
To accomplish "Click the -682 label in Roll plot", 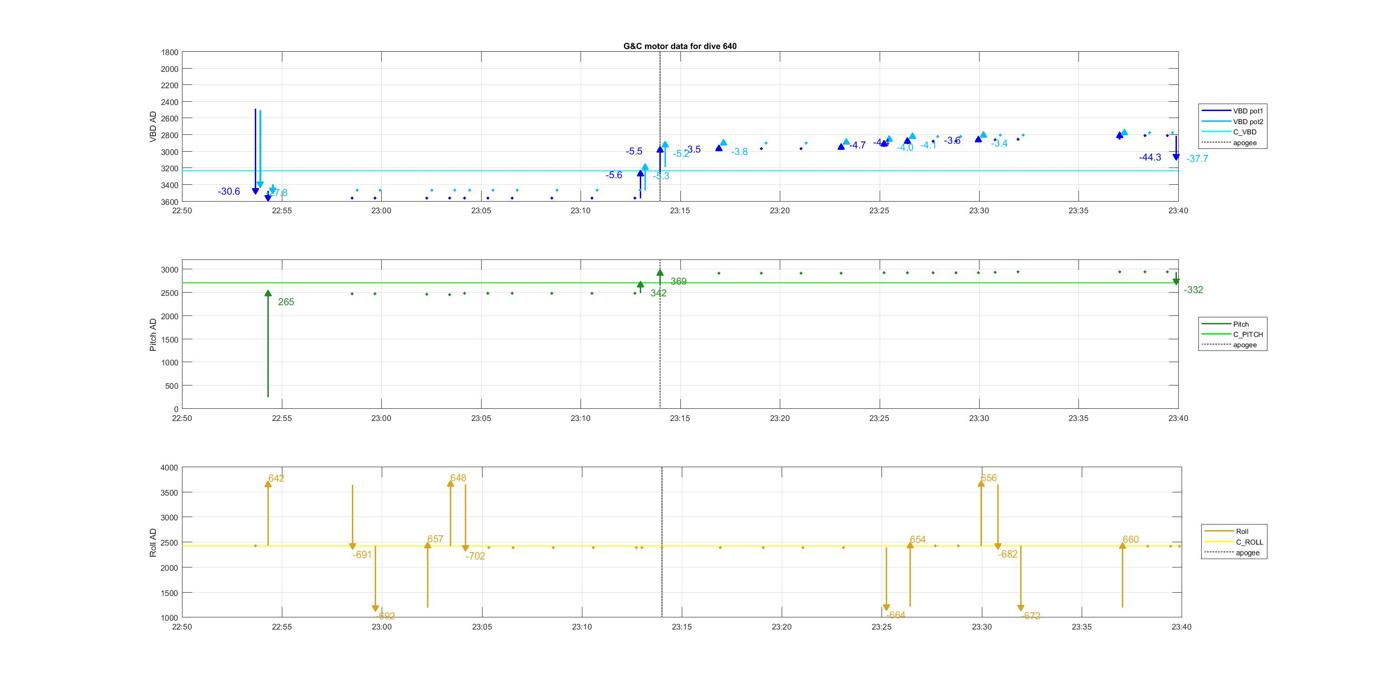I will coord(1008,555).
